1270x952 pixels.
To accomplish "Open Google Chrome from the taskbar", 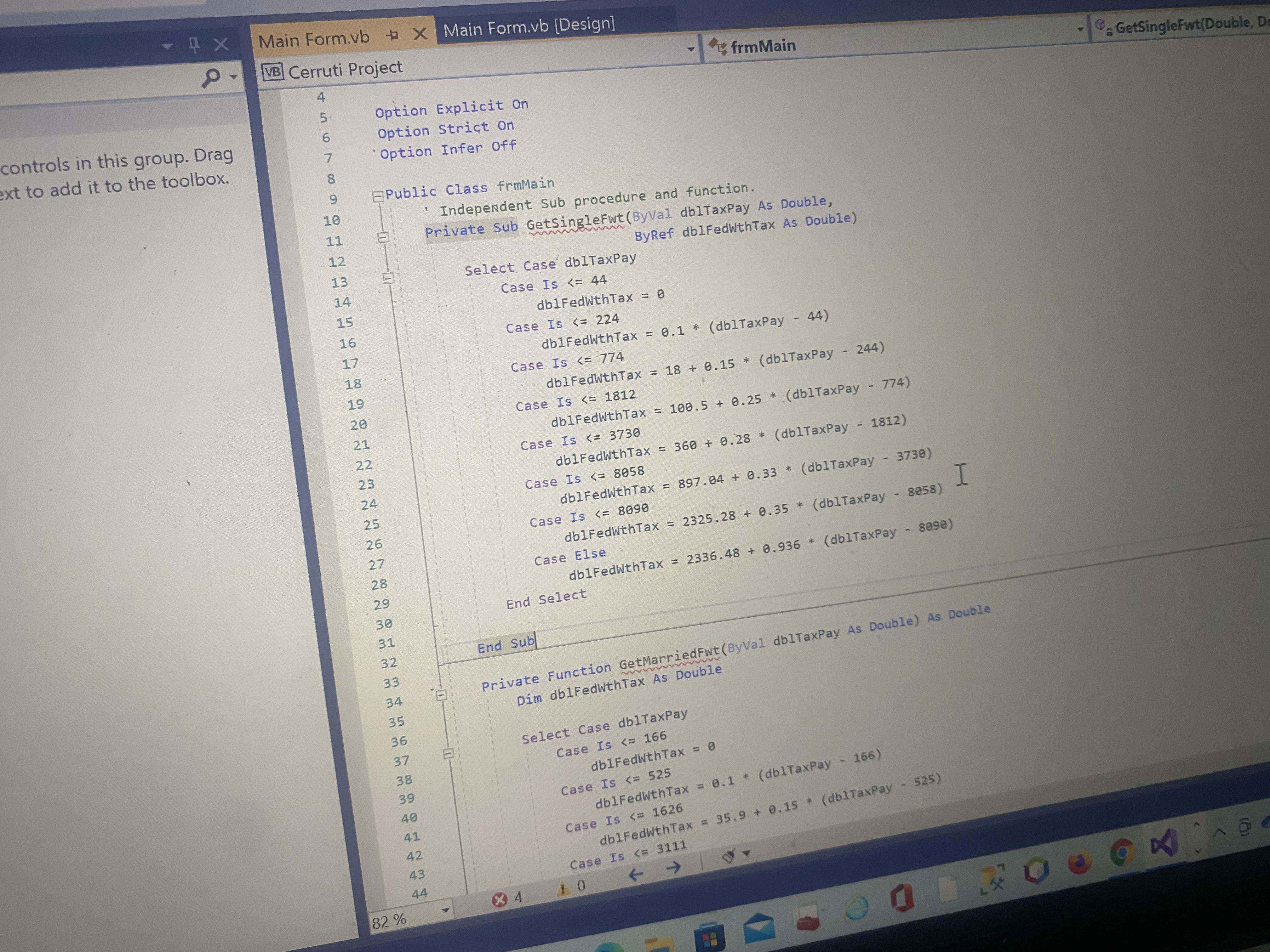I will (1123, 853).
